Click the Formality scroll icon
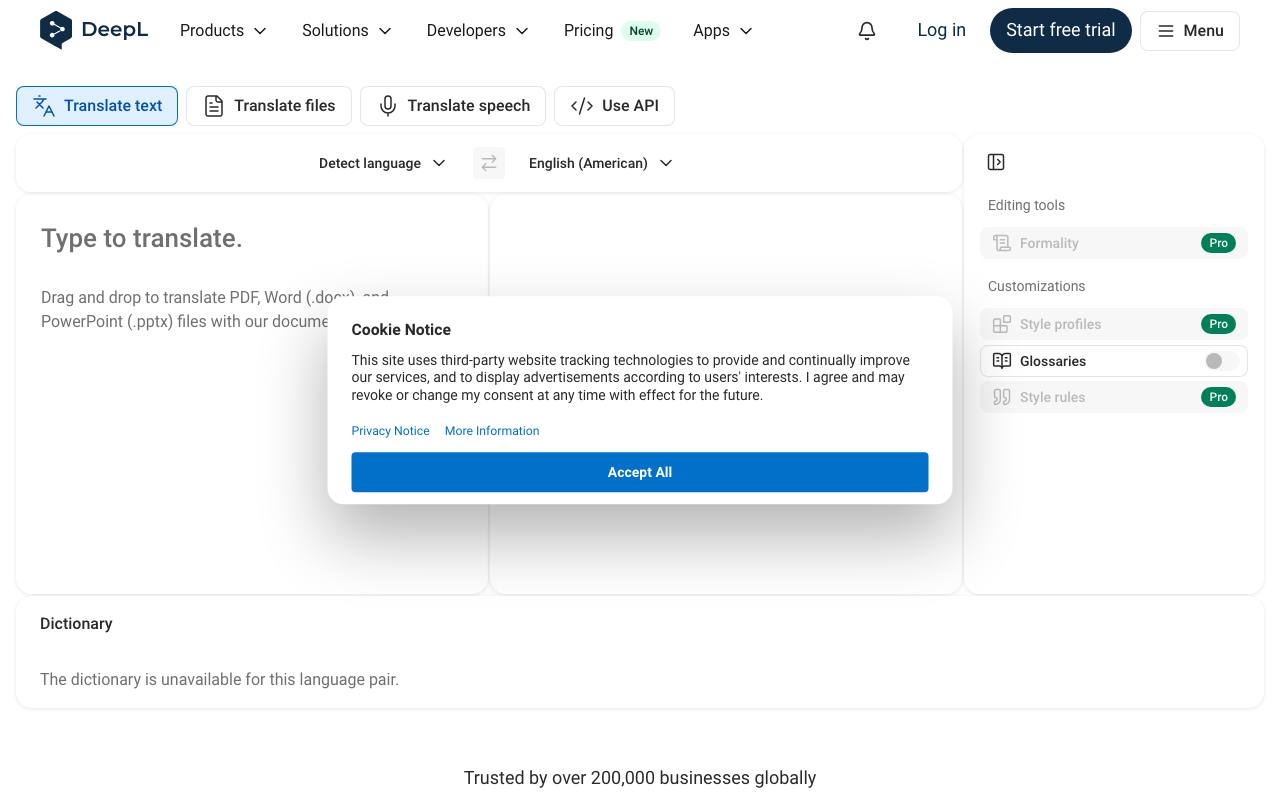Viewport: 1280px width, 800px height. (1002, 243)
